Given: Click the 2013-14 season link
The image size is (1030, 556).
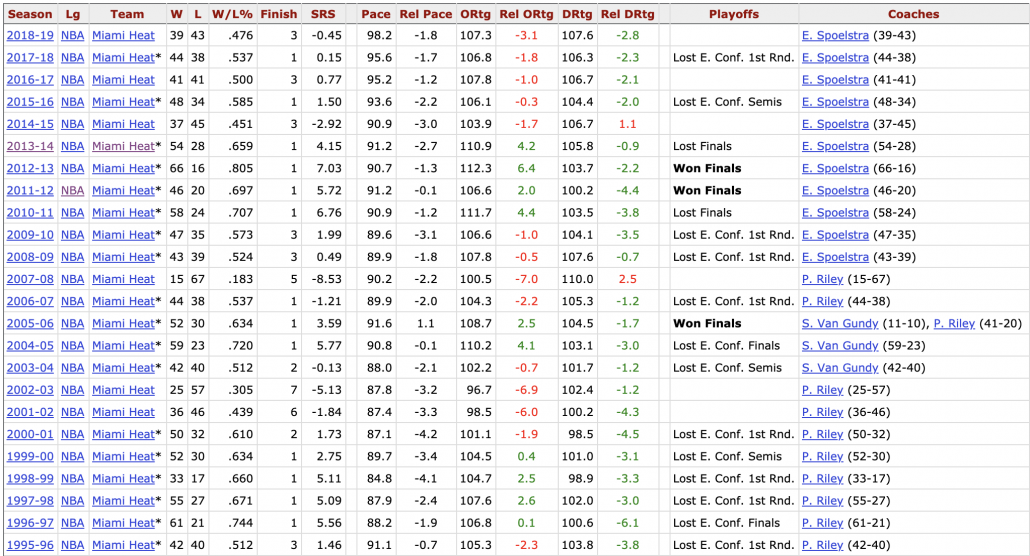Looking at the screenshot, I should pyautogui.click(x=30, y=146).
